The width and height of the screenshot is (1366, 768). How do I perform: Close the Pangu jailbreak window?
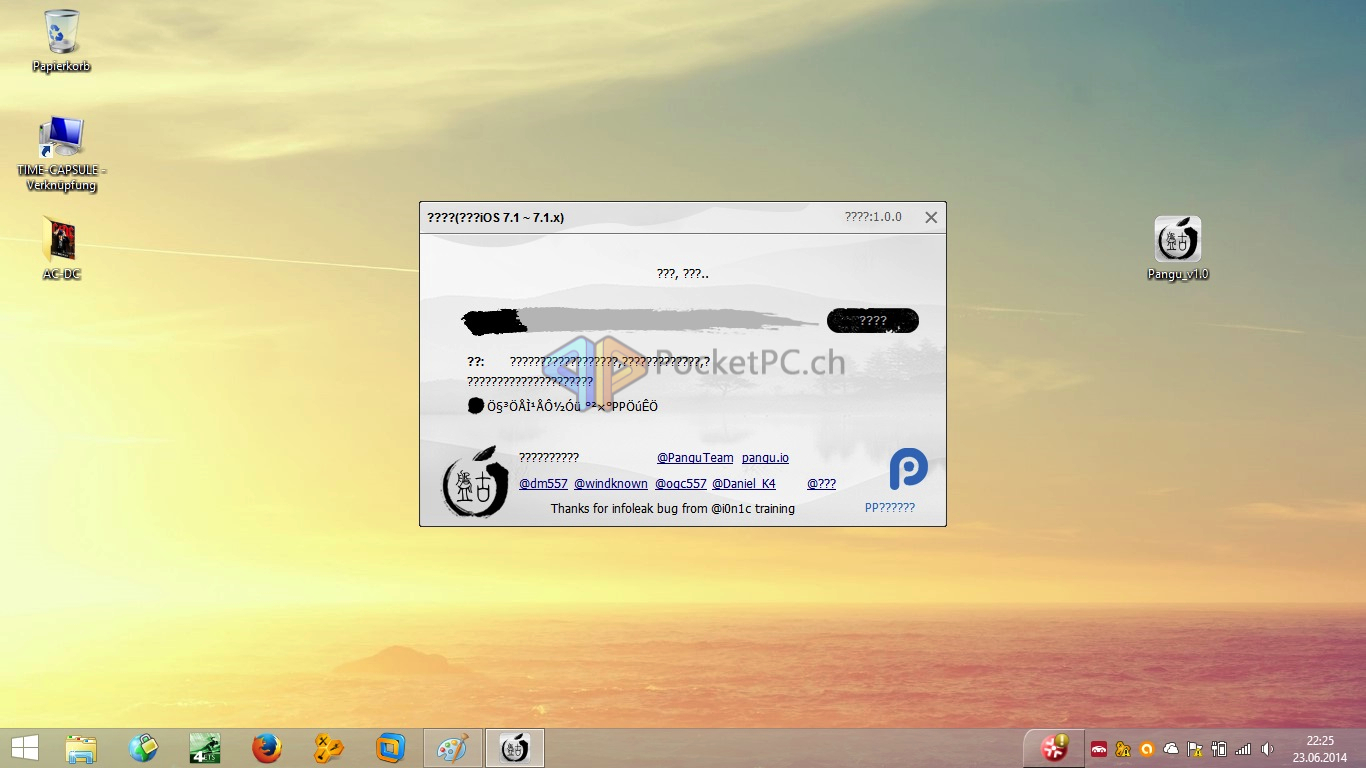(931, 217)
